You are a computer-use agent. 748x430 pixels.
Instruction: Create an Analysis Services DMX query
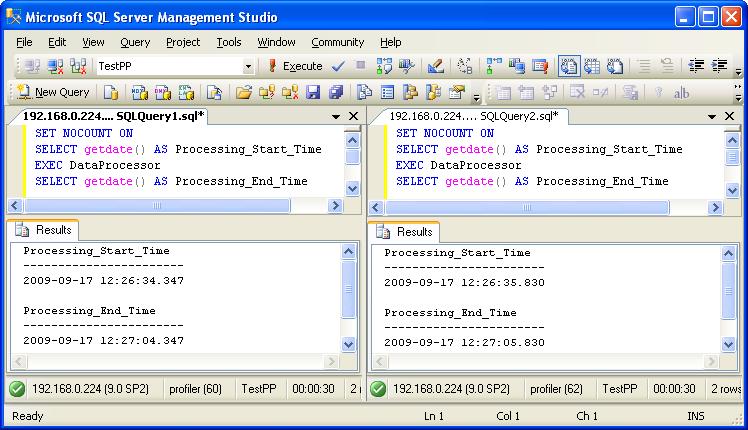tap(163, 92)
